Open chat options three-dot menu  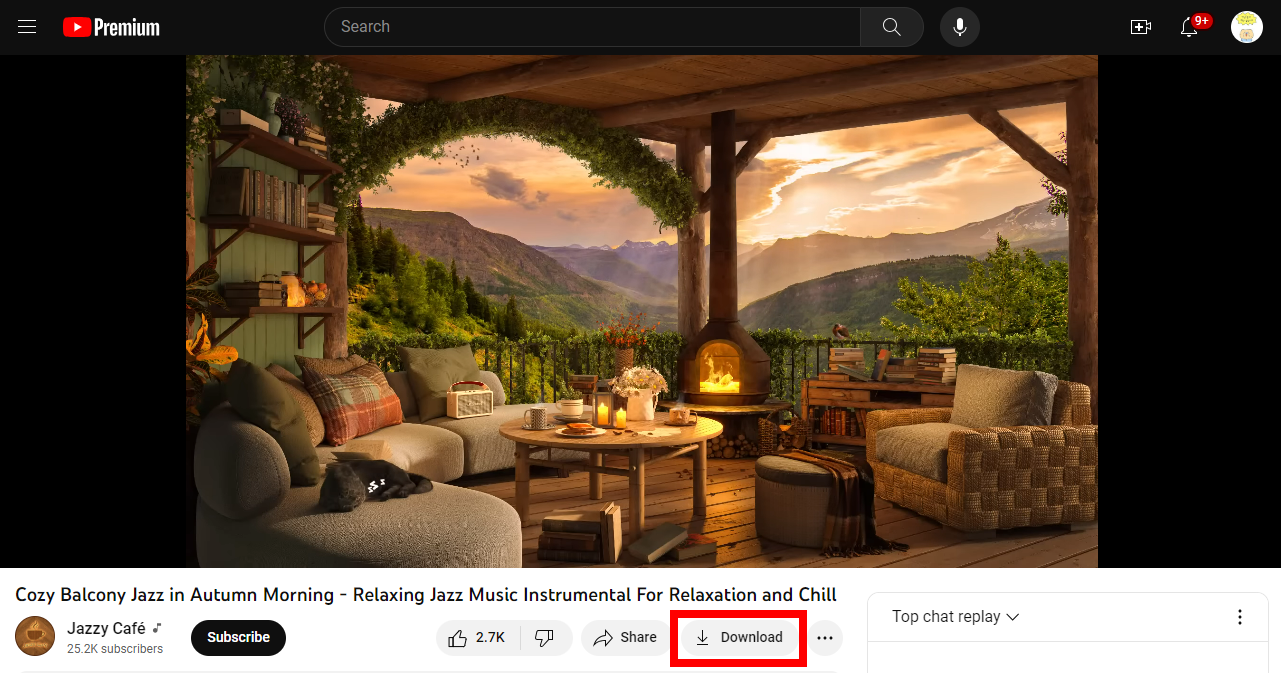[1240, 617]
